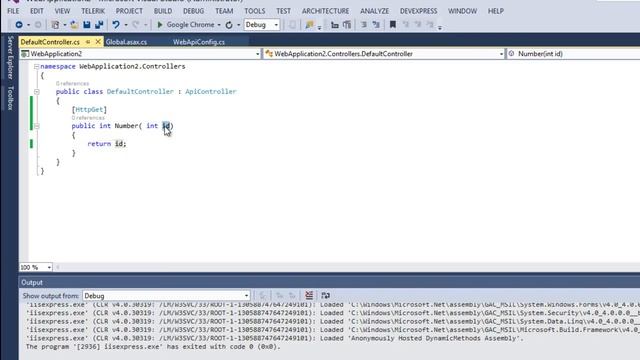Open the PROJECT menu

[129, 11]
